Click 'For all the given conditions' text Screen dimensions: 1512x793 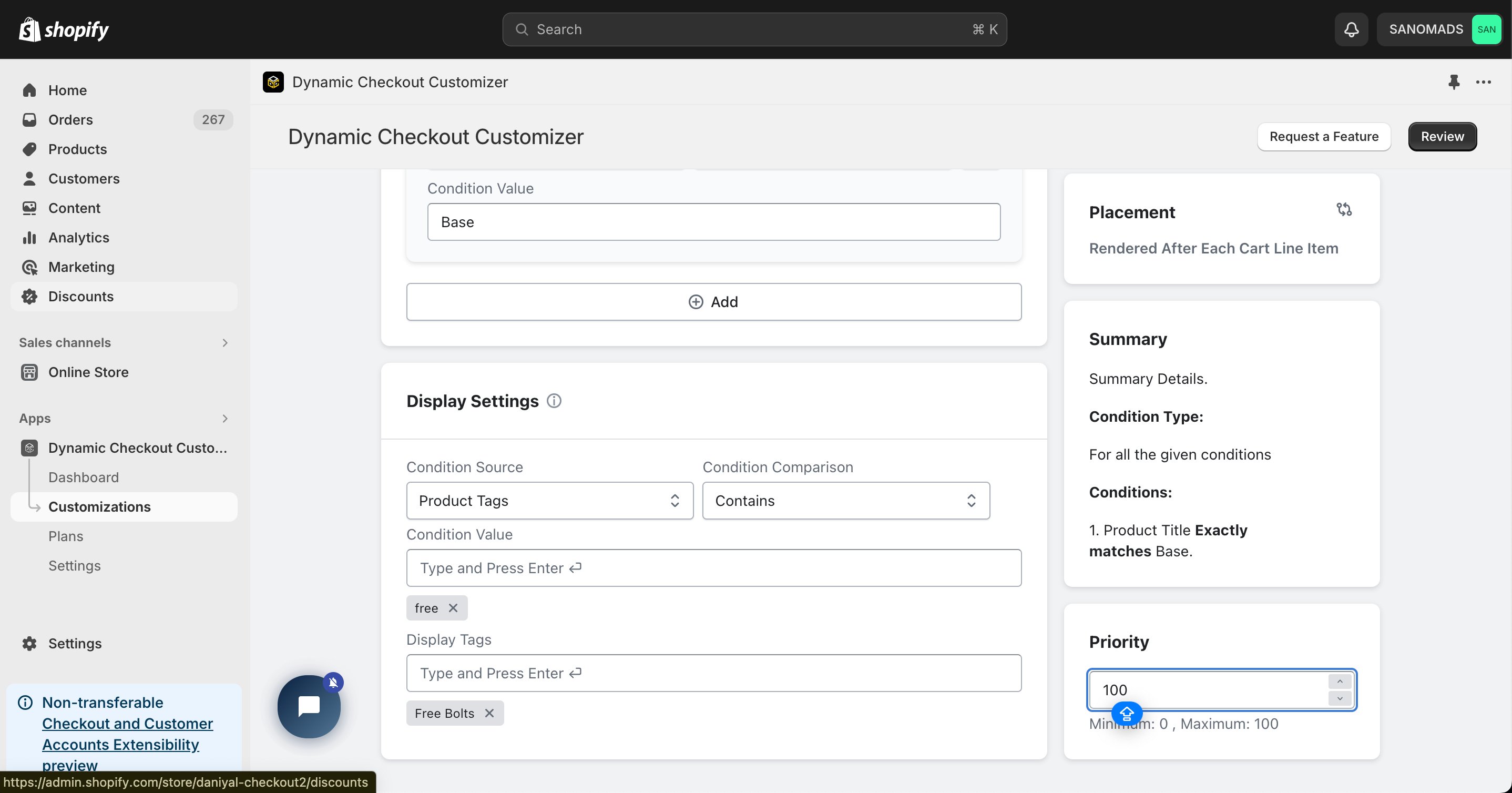(1180, 454)
